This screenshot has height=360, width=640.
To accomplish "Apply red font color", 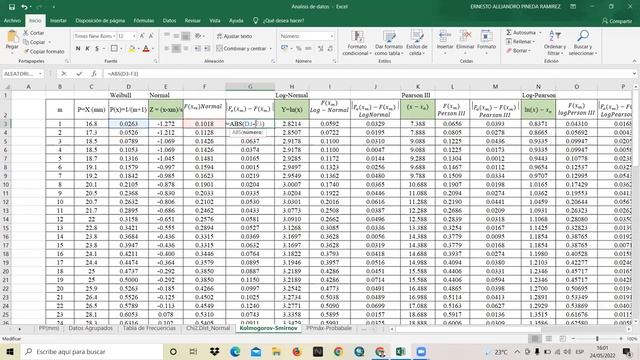I will click(146, 49).
